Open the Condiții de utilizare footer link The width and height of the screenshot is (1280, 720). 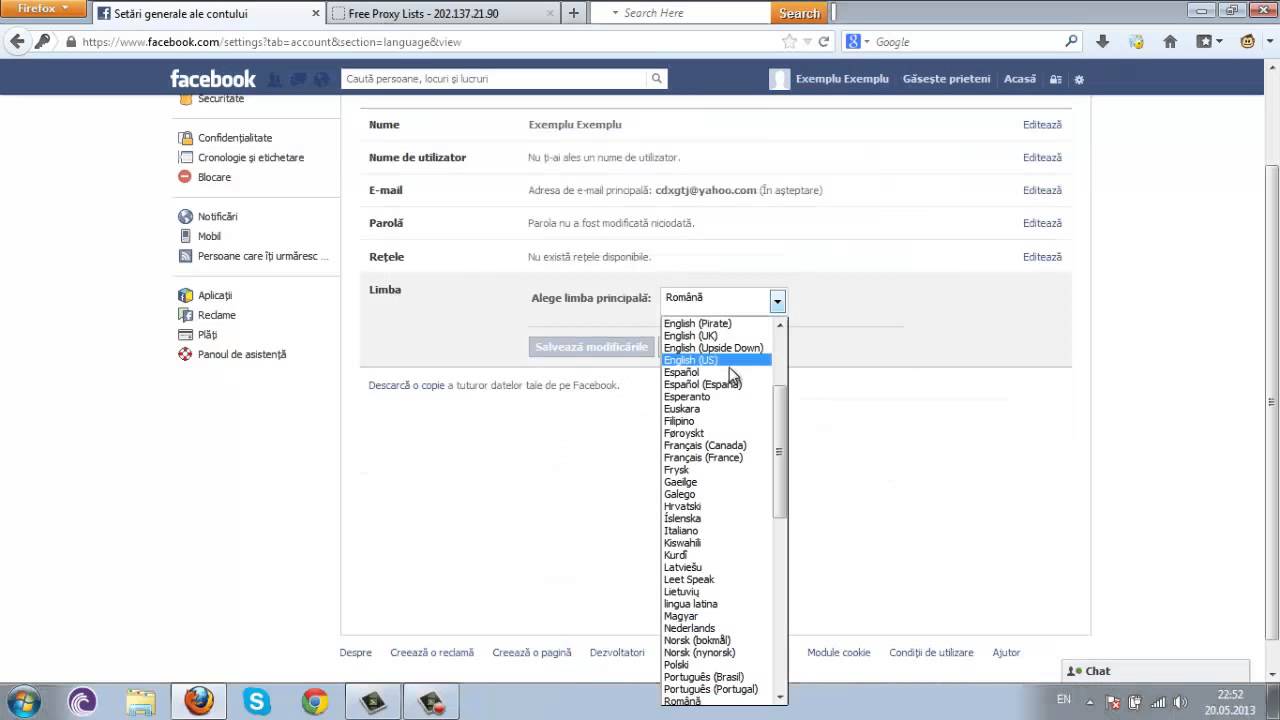[931, 652]
